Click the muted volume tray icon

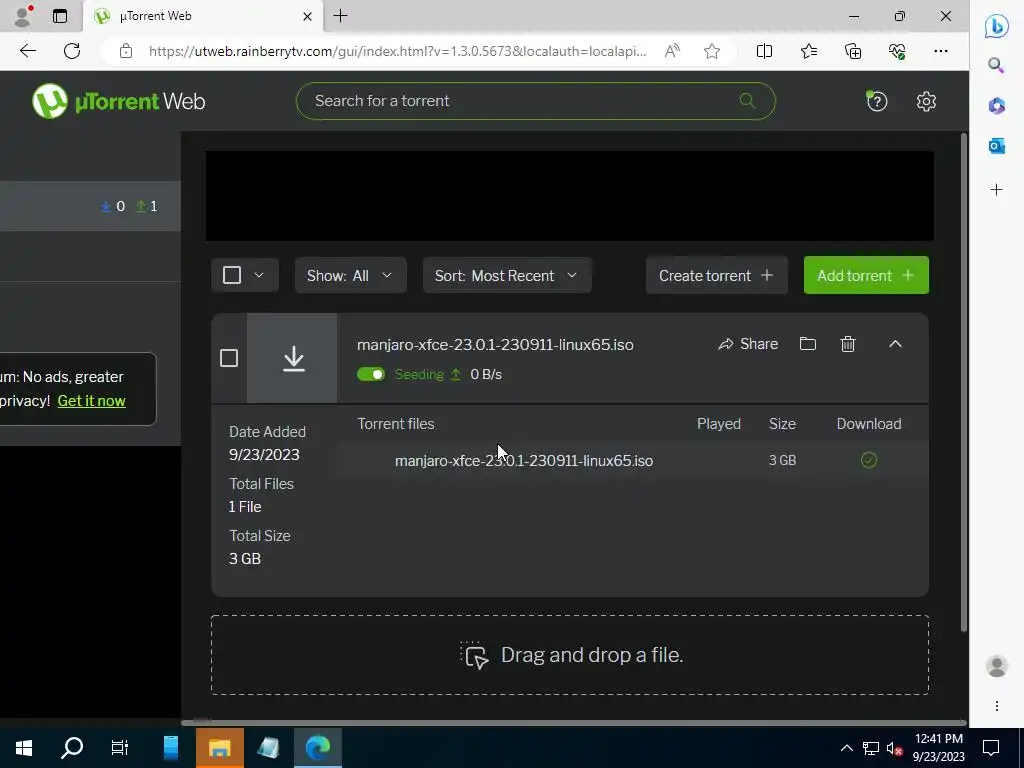click(x=894, y=748)
